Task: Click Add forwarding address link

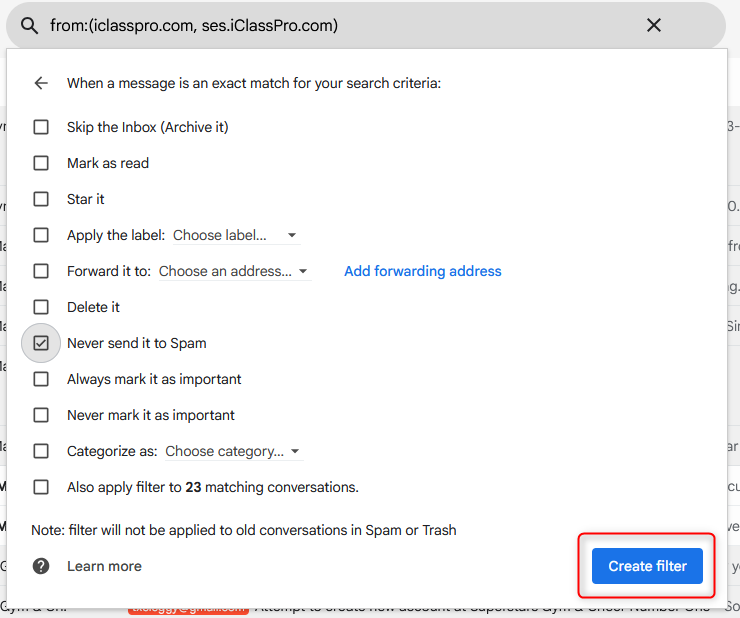Action: pos(422,271)
